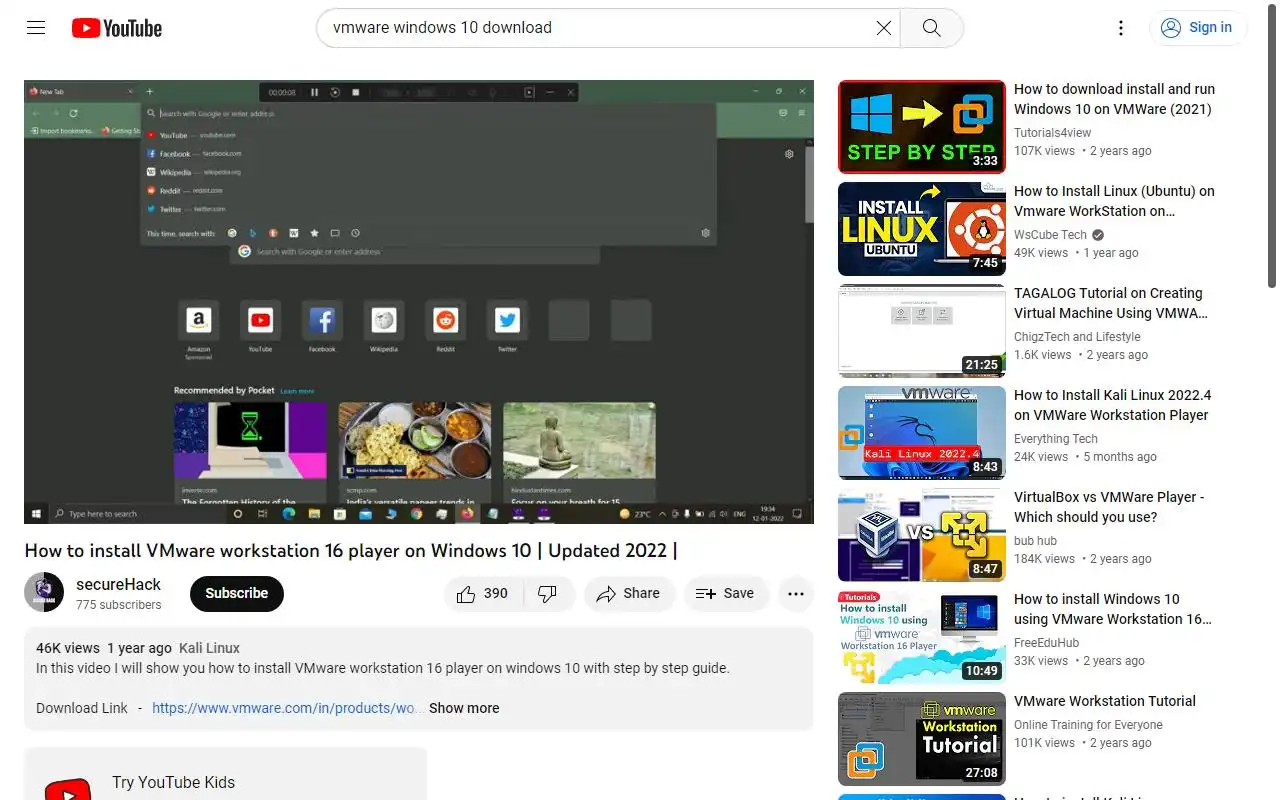
Task: Open WsCube Tech channel
Action: pos(1050,235)
